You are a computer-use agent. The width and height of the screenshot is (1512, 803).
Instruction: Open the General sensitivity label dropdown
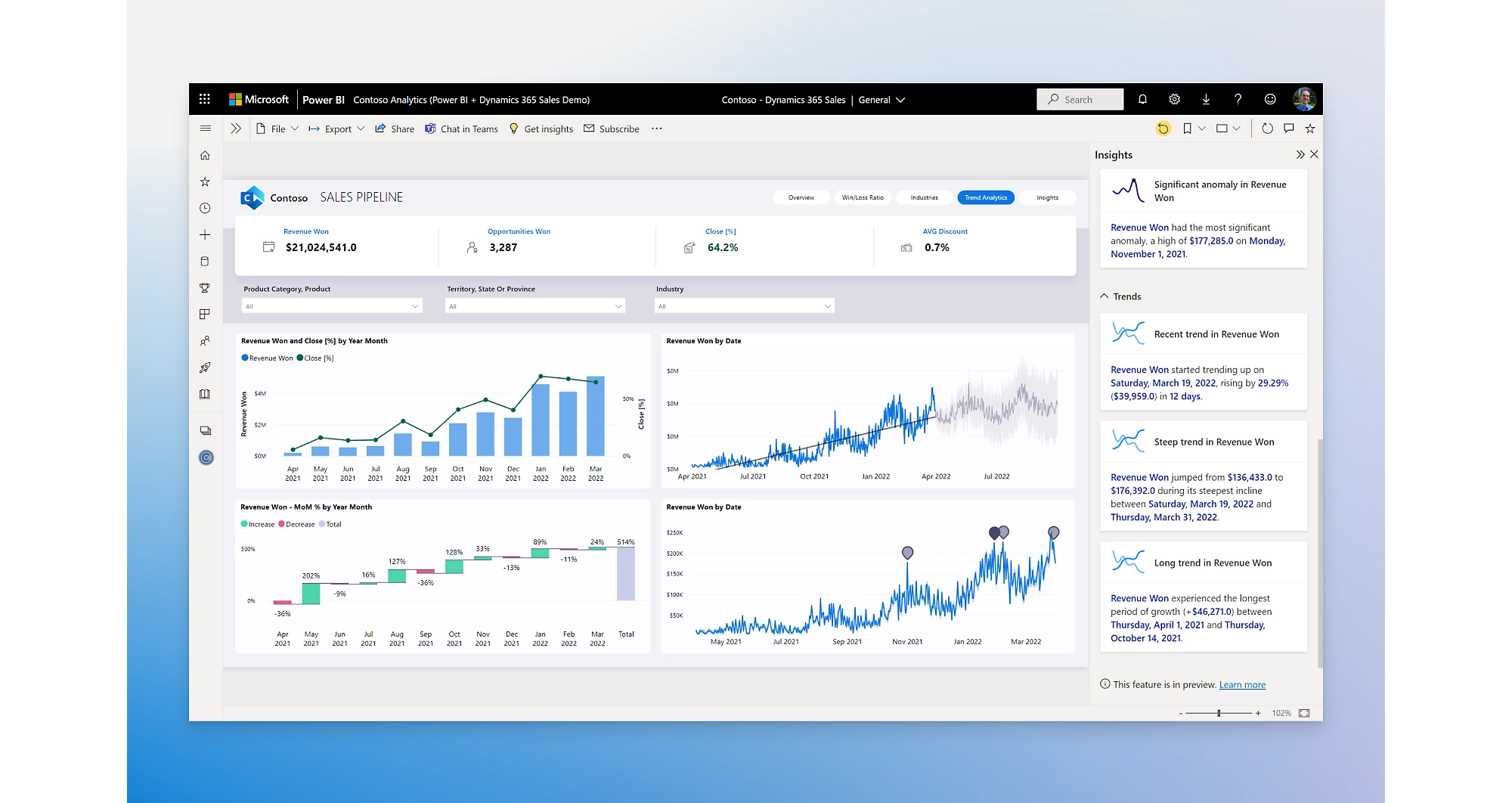tap(881, 100)
